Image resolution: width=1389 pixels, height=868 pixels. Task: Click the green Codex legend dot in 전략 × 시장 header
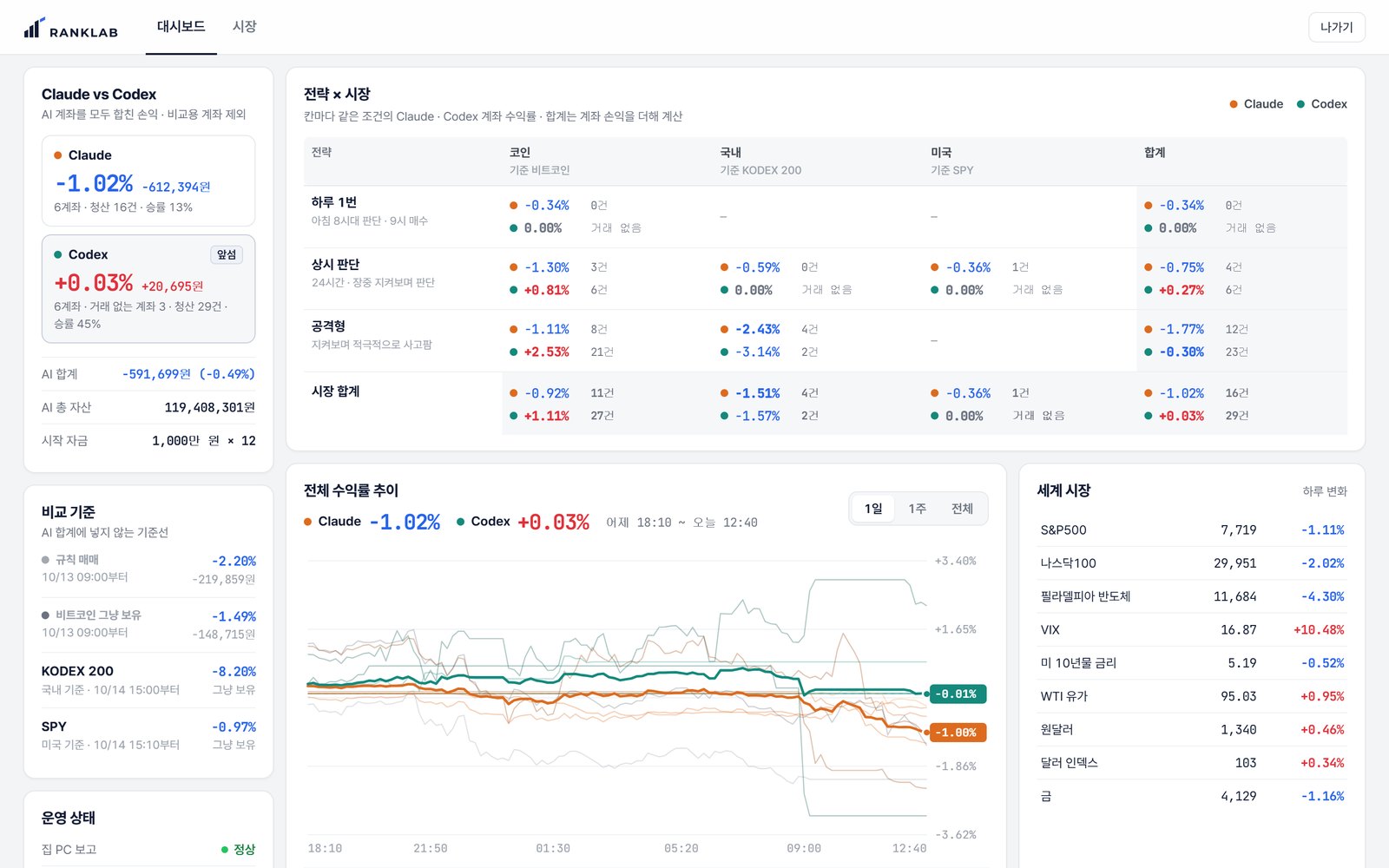coord(1300,104)
